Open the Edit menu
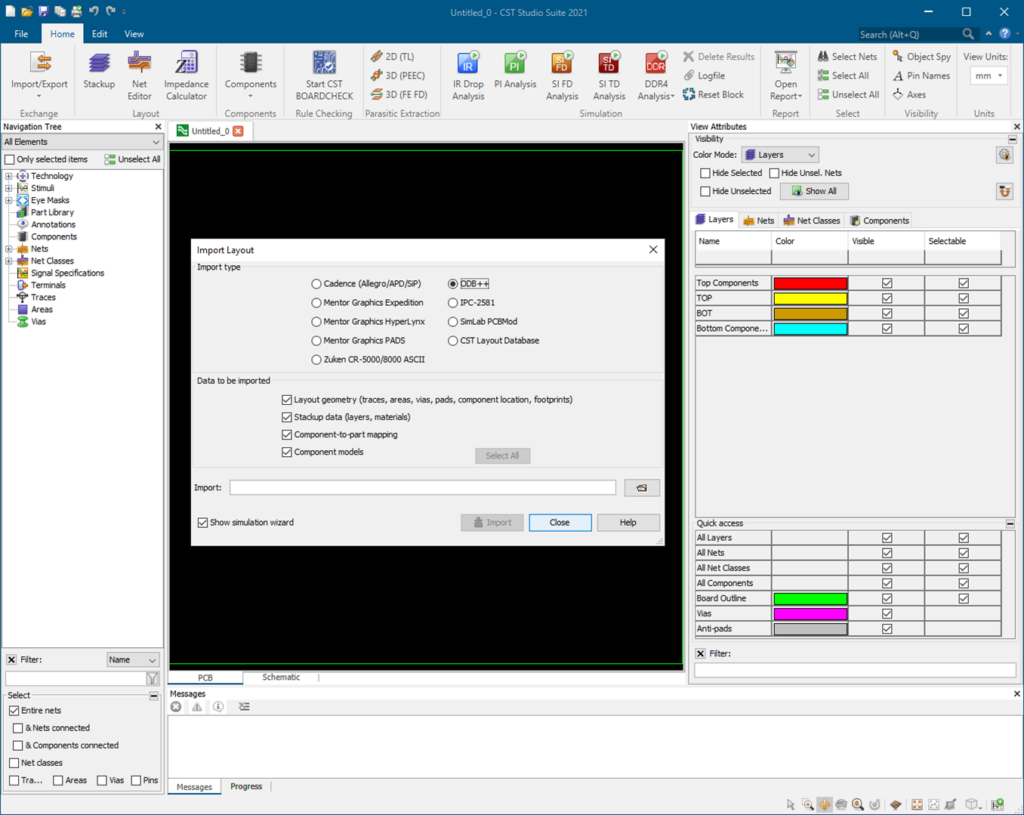This screenshot has width=1024, height=815. point(98,33)
